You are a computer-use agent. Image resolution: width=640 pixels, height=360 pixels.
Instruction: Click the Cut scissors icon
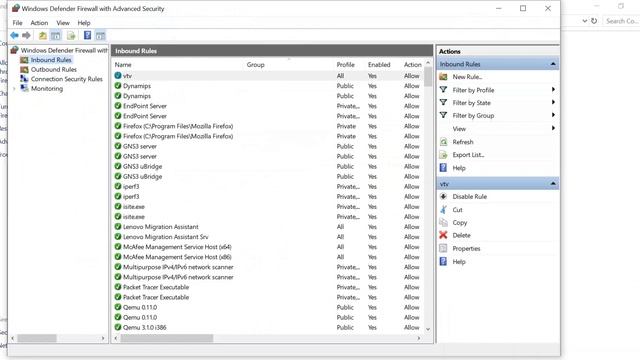[x=443, y=209]
